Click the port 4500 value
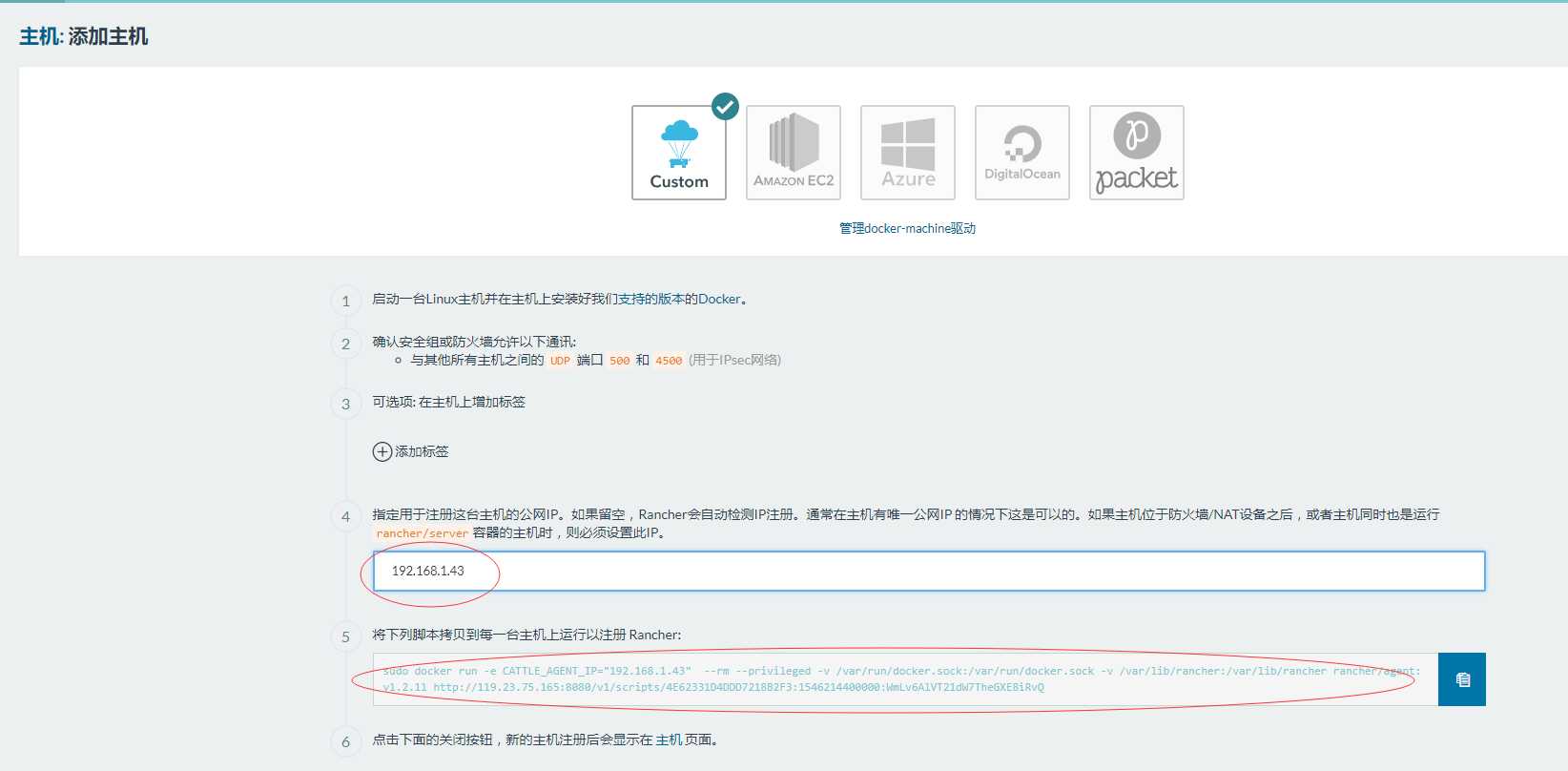The image size is (1568, 771). 669,361
